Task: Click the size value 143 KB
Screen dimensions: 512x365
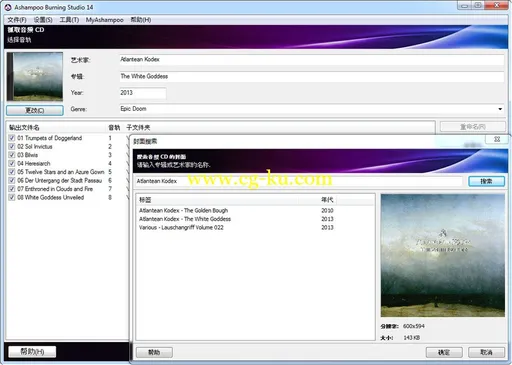Action: tap(412, 338)
